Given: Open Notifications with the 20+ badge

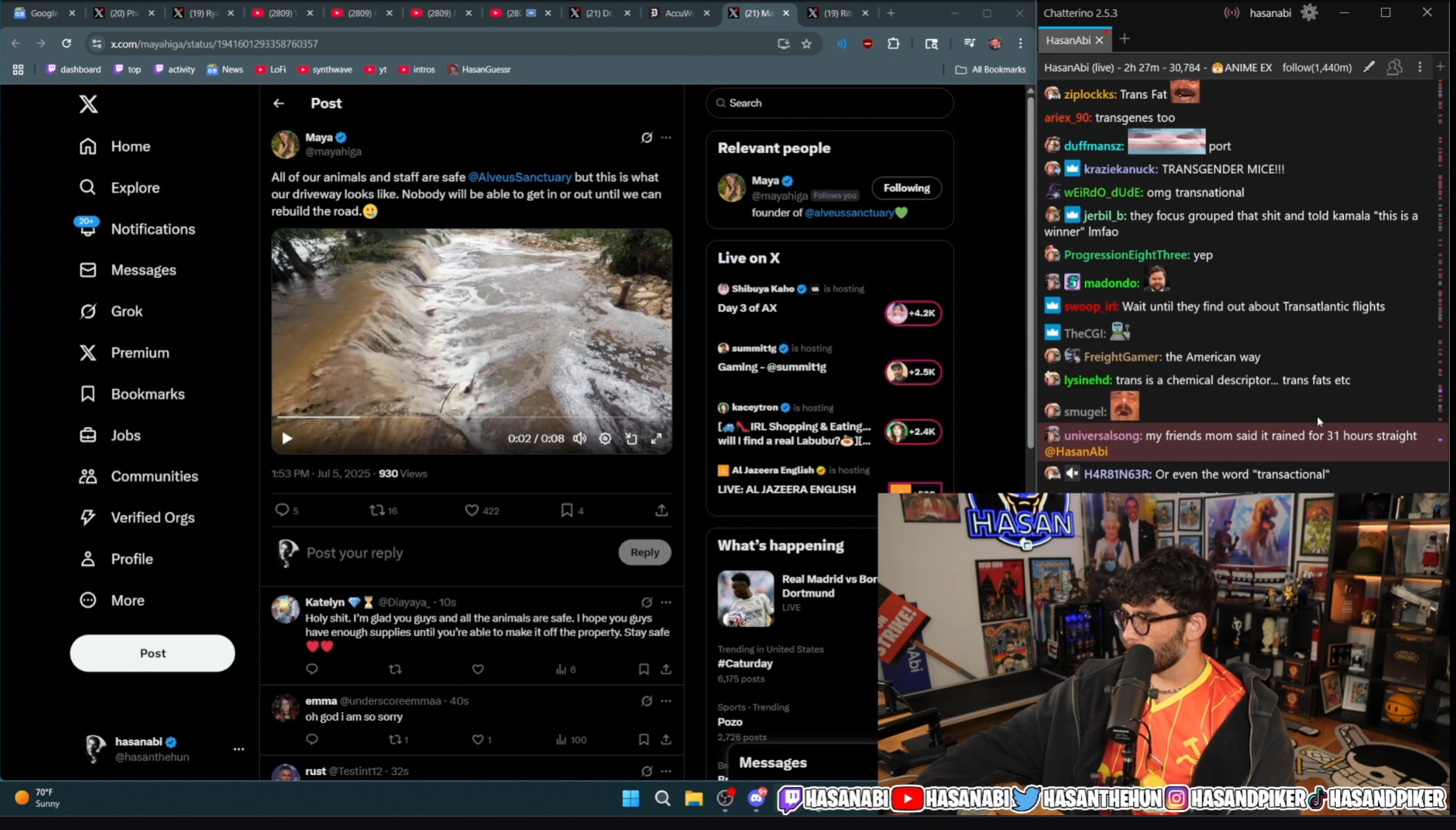Looking at the screenshot, I should tap(136, 229).
